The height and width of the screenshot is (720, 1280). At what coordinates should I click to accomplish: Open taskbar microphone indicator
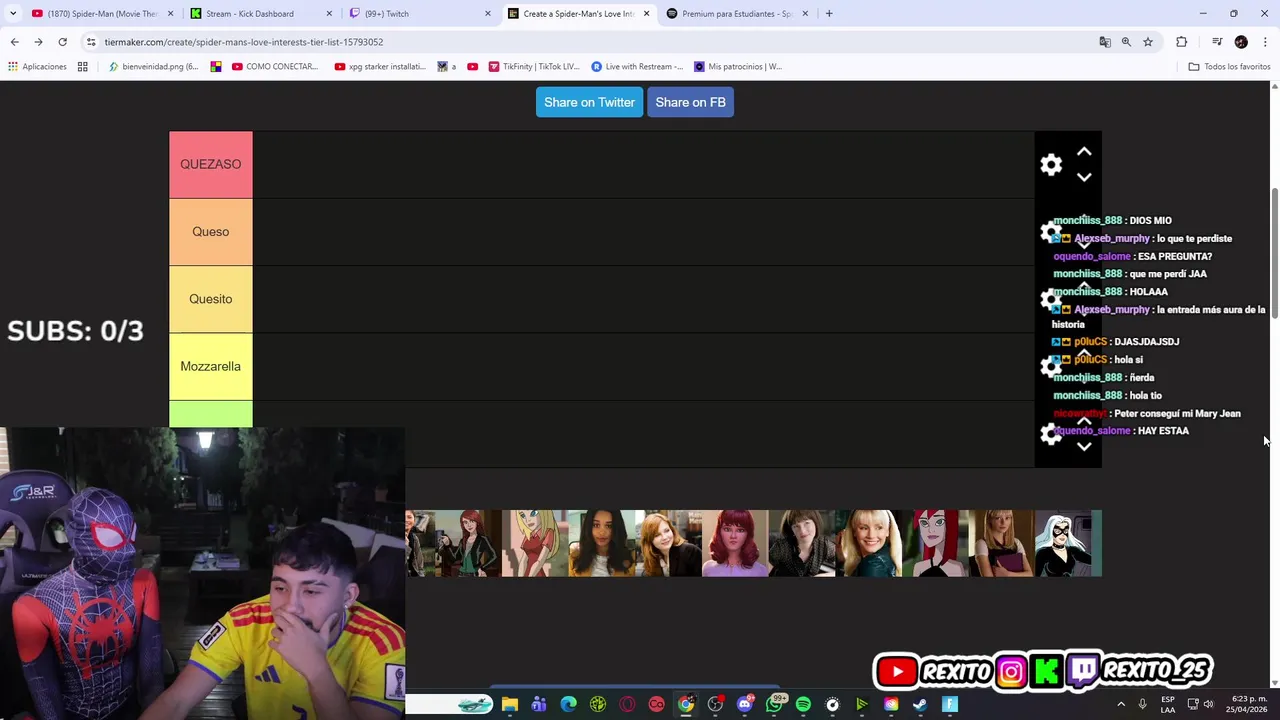[1142, 704]
